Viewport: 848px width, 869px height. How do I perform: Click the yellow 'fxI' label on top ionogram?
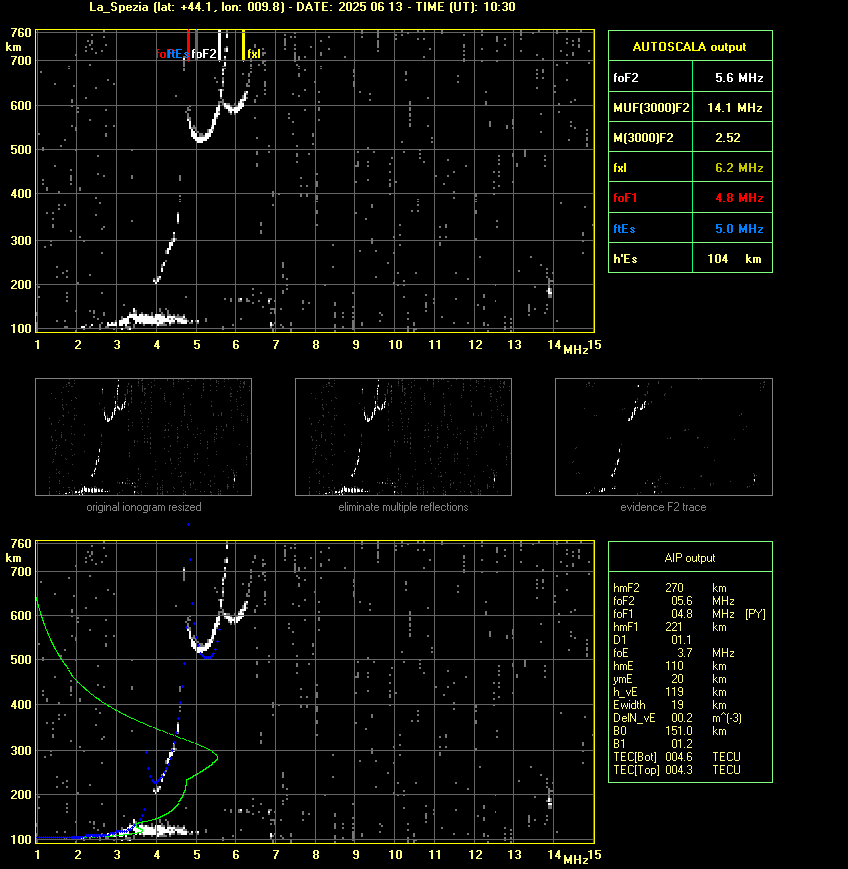coord(254,54)
